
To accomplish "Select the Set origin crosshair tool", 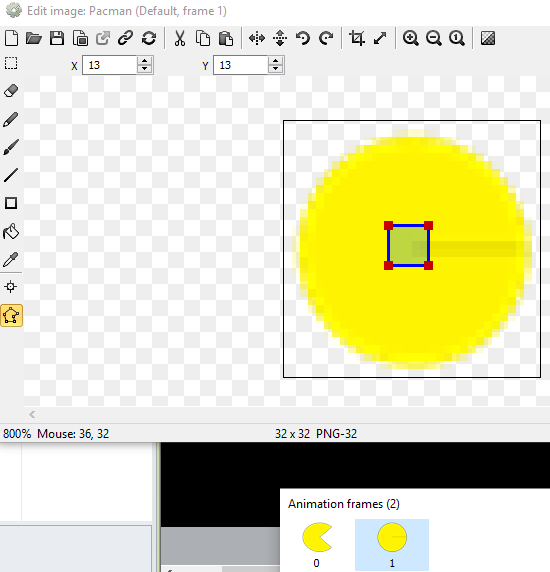I will [x=11, y=287].
